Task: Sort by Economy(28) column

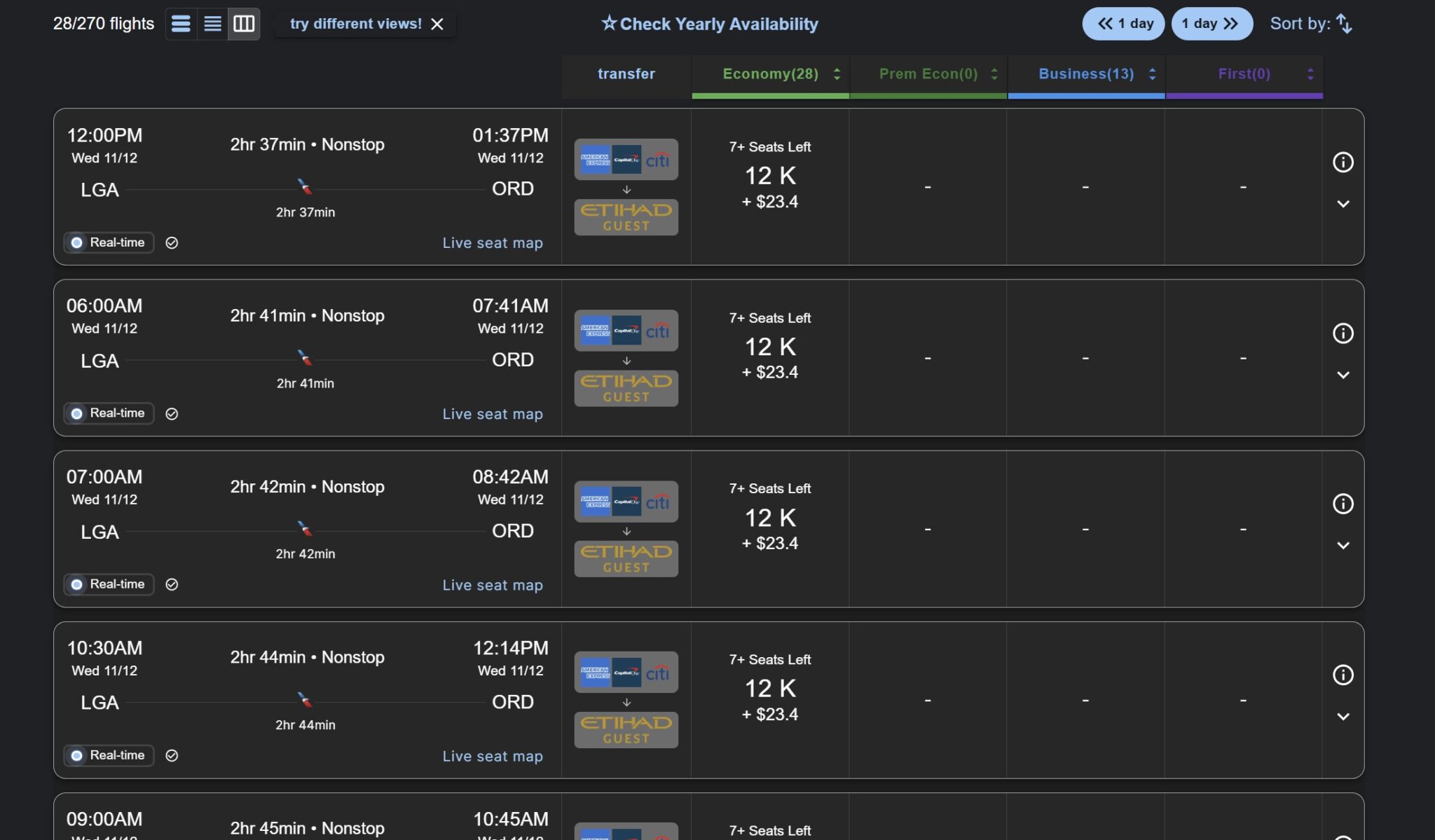Action: pyautogui.click(x=770, y=74)
